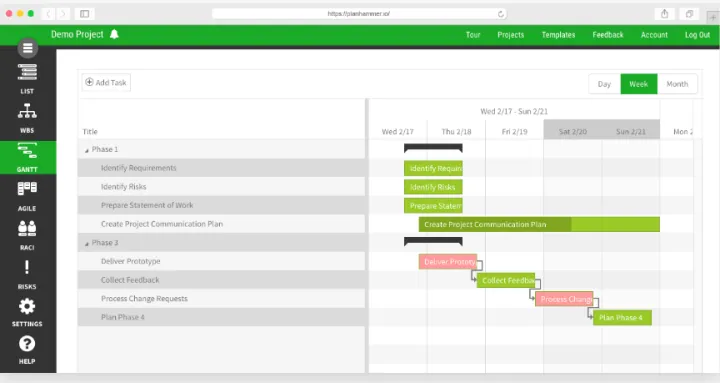Select the Plan Phase 4 Gantt bar
Screen dimensions: 720x383
coord(622,317)
